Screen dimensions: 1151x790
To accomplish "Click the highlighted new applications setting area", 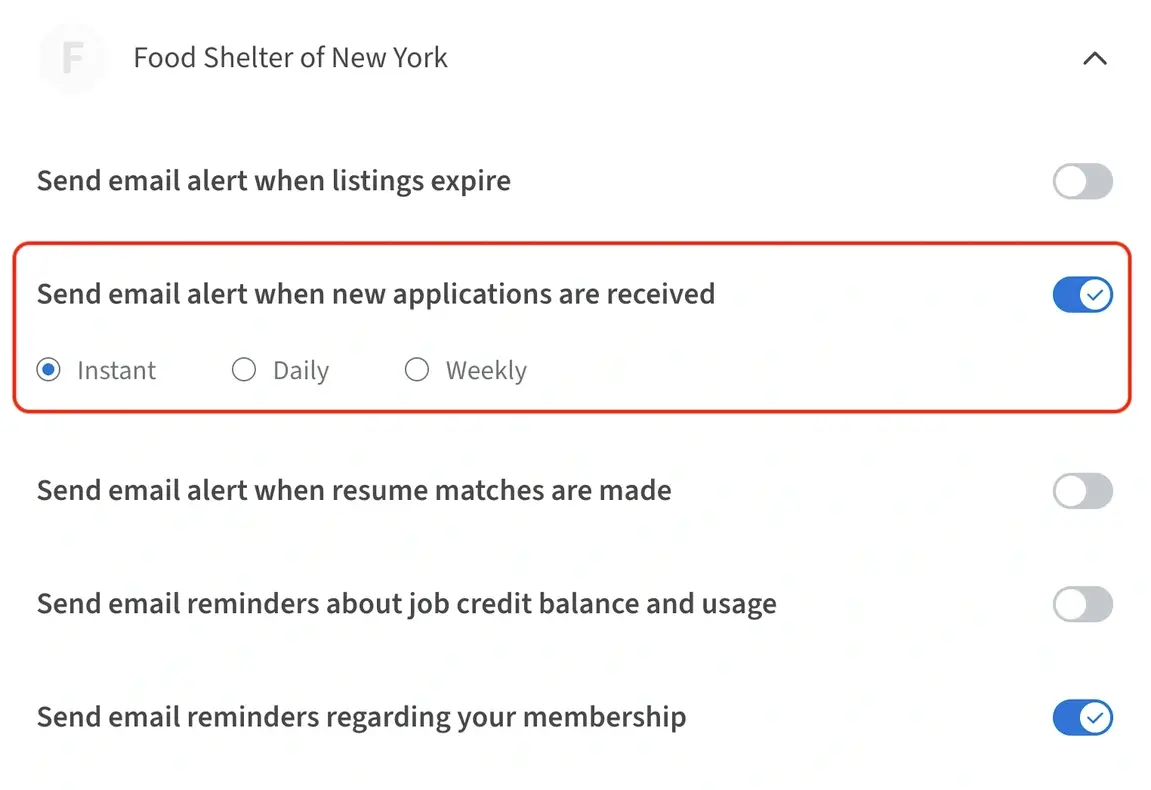I will point(570,325).
